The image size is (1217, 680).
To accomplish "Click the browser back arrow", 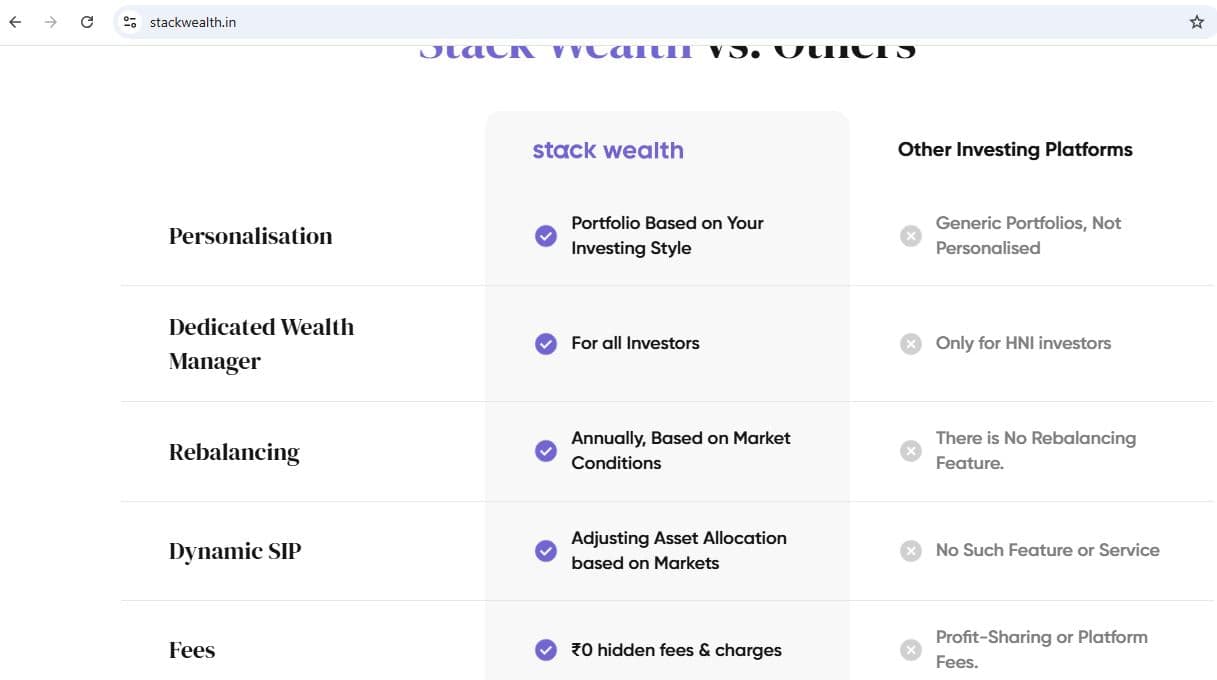I will point(14,21).
